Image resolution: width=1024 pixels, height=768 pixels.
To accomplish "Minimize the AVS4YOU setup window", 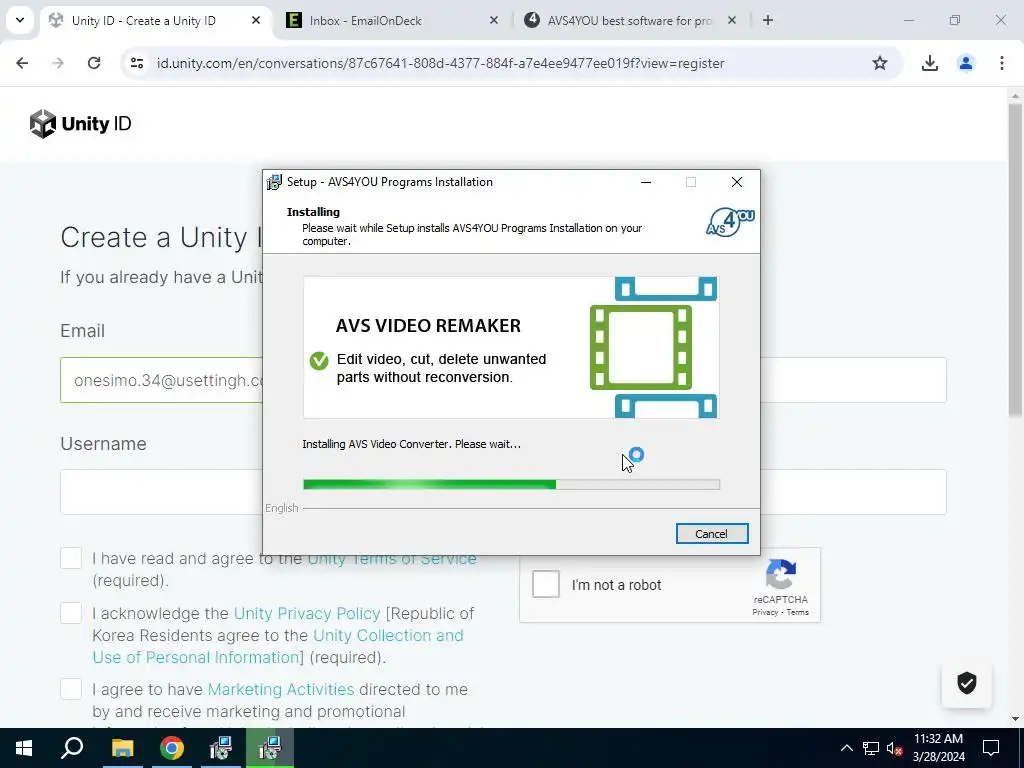I will point(646,182).
